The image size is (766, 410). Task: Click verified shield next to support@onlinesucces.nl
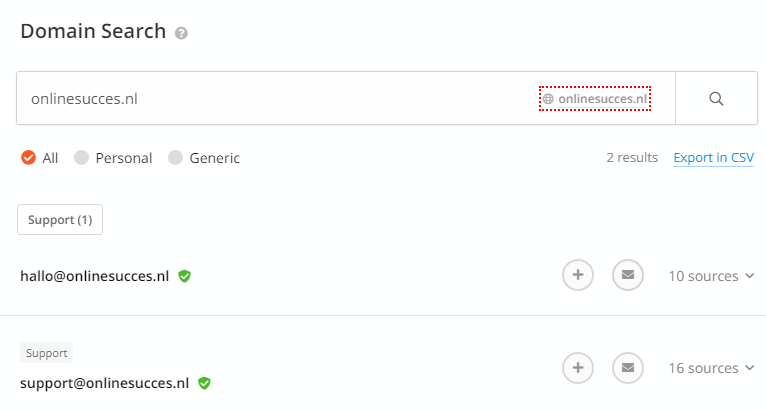(204, 383)
